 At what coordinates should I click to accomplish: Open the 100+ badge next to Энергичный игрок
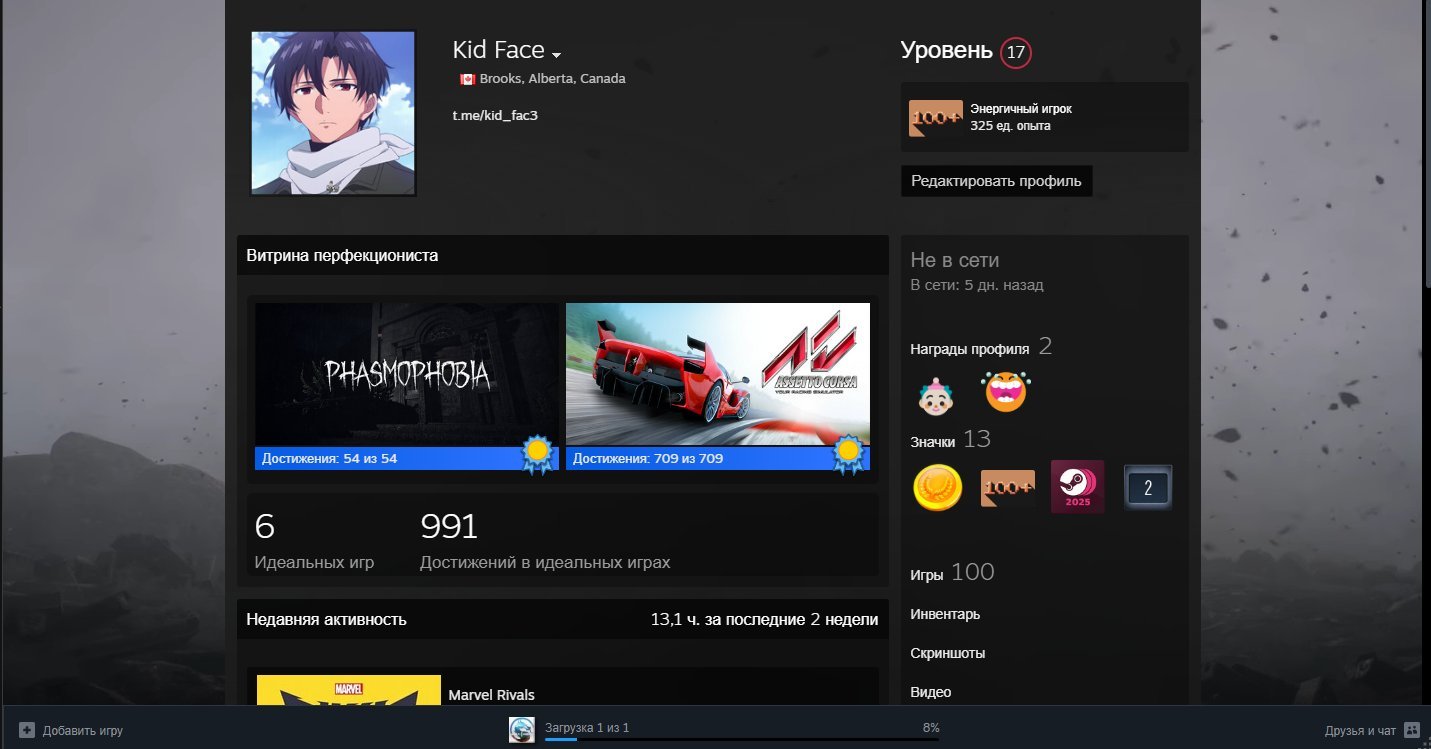[x=936, y=118]
